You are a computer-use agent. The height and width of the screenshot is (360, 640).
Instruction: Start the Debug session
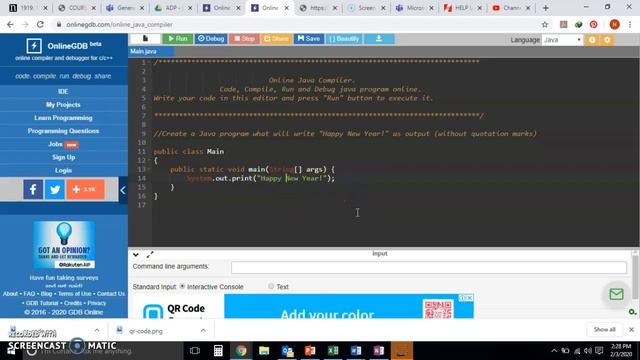211,39
